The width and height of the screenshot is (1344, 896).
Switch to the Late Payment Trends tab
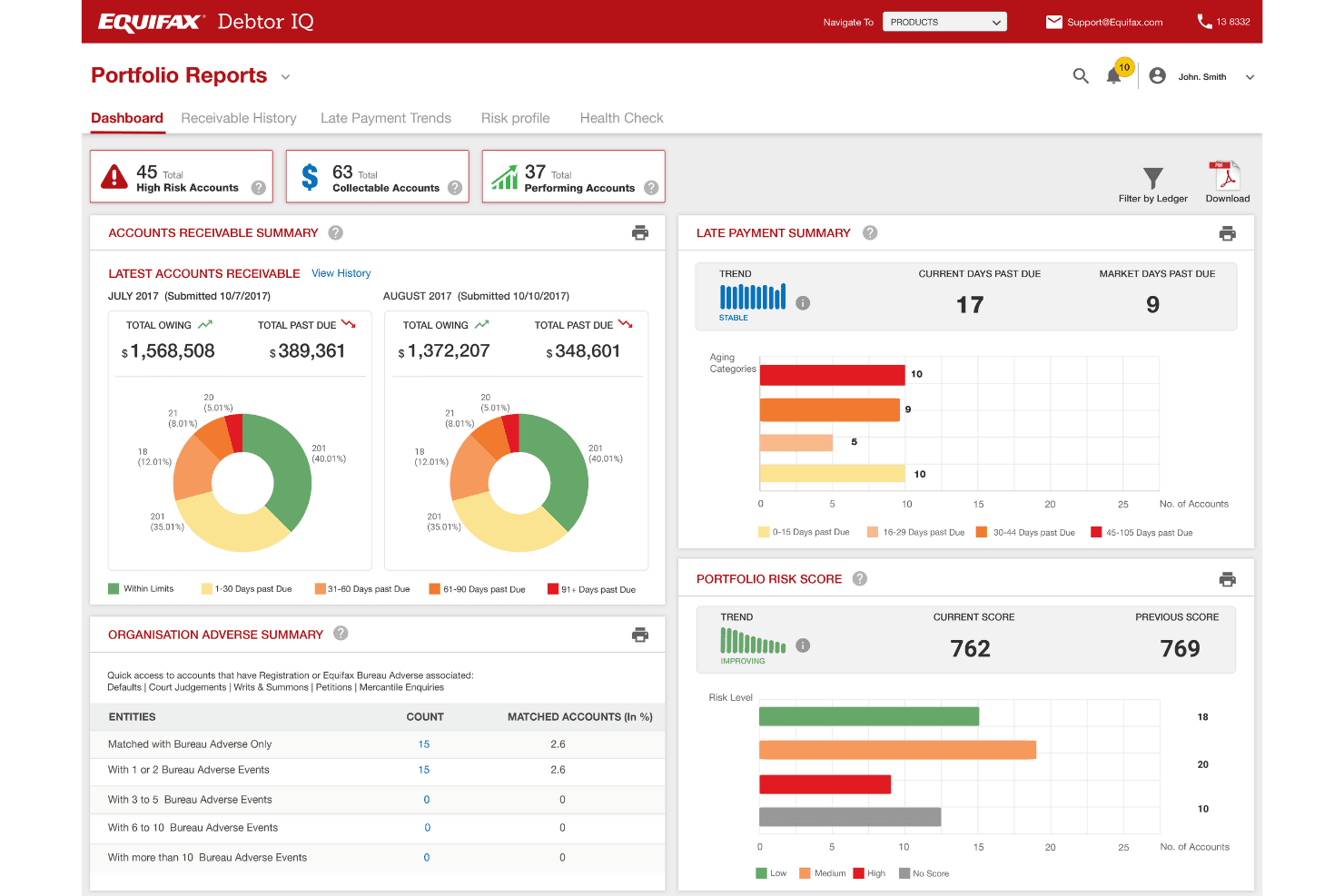coord(386,118)
